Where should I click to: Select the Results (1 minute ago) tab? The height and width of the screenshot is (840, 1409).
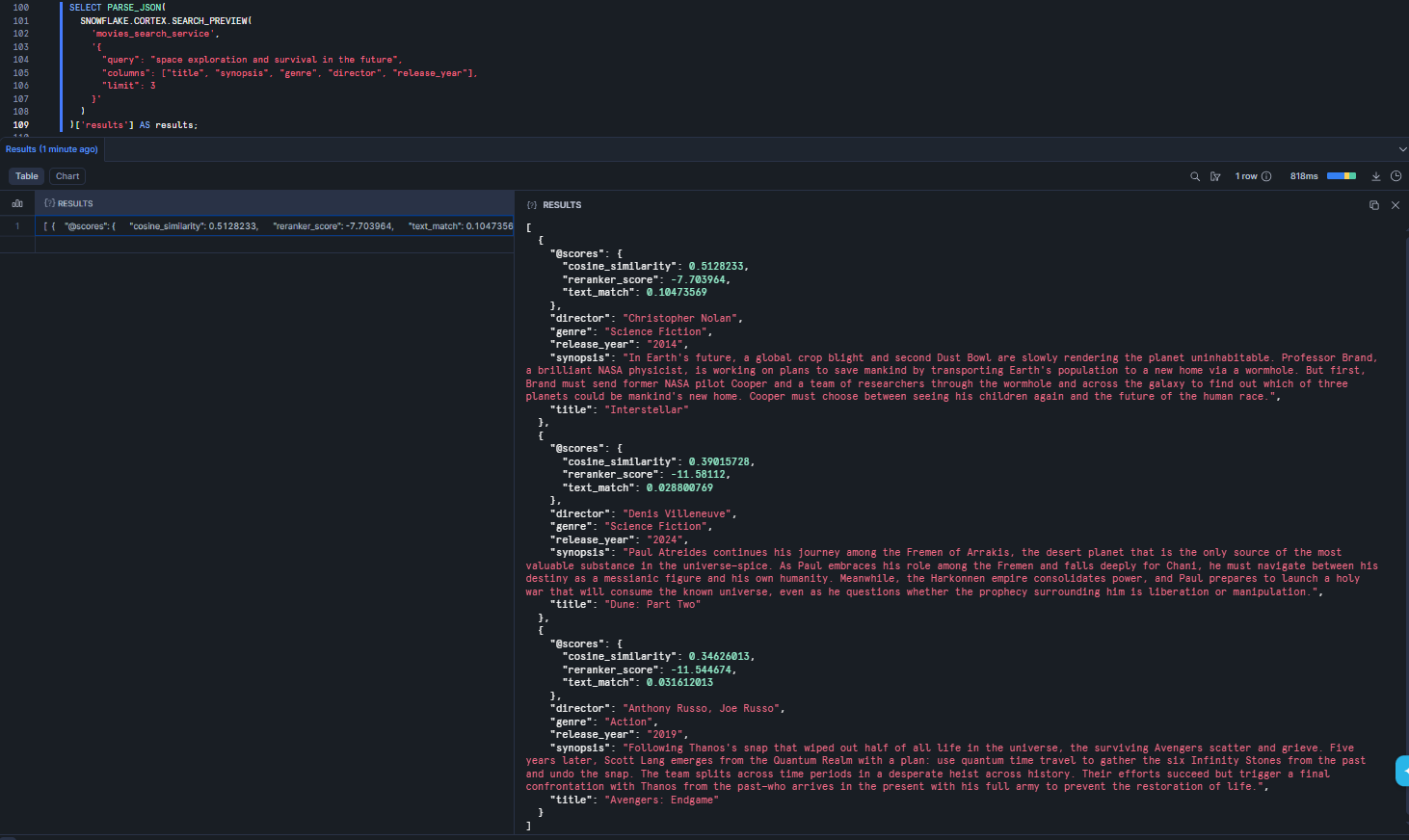point(52,149)
